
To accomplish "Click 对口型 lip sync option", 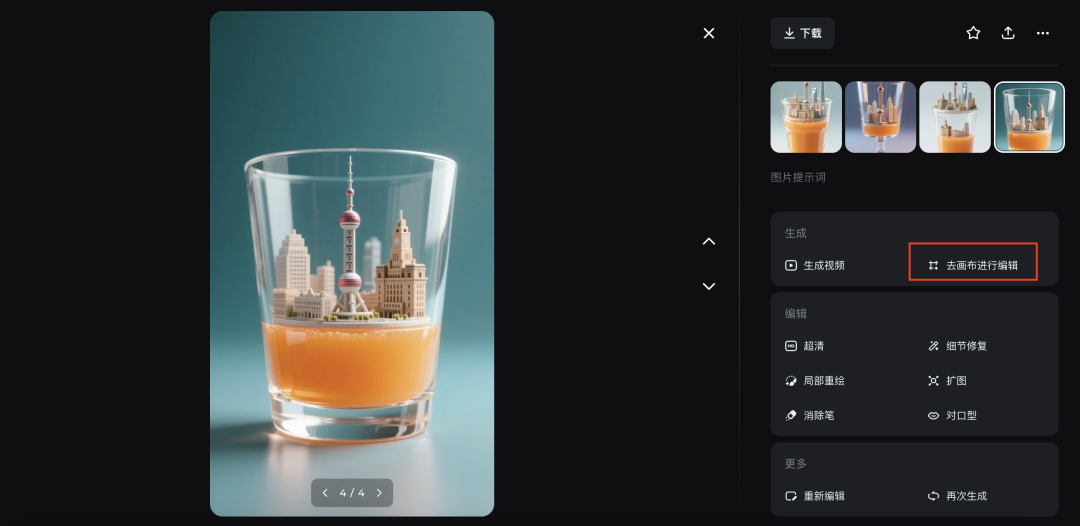I will tap(952, 415).
